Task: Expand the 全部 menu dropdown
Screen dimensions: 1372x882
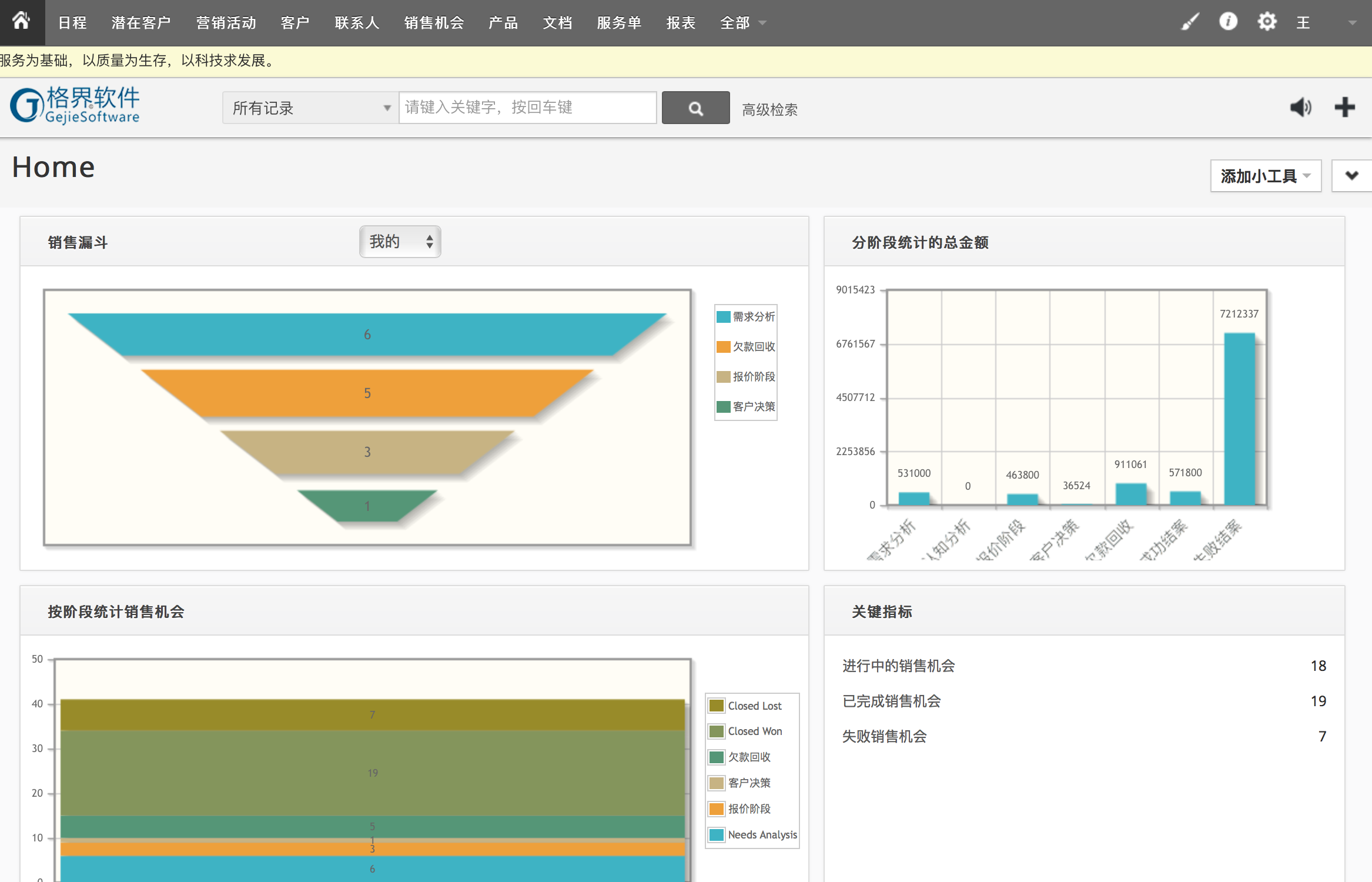Action: [743, 23]
